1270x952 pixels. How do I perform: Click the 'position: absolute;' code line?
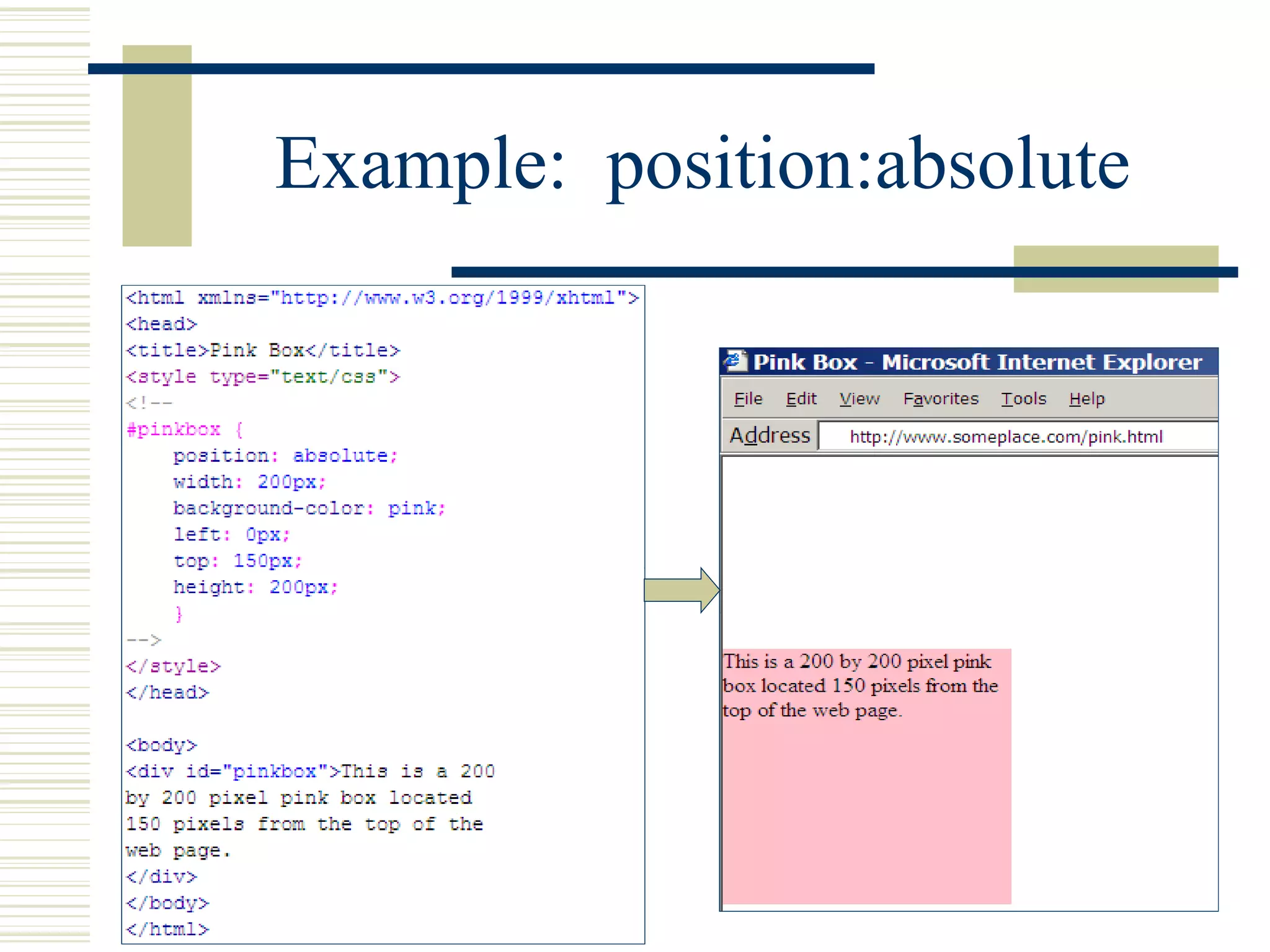tap(285, 456)
